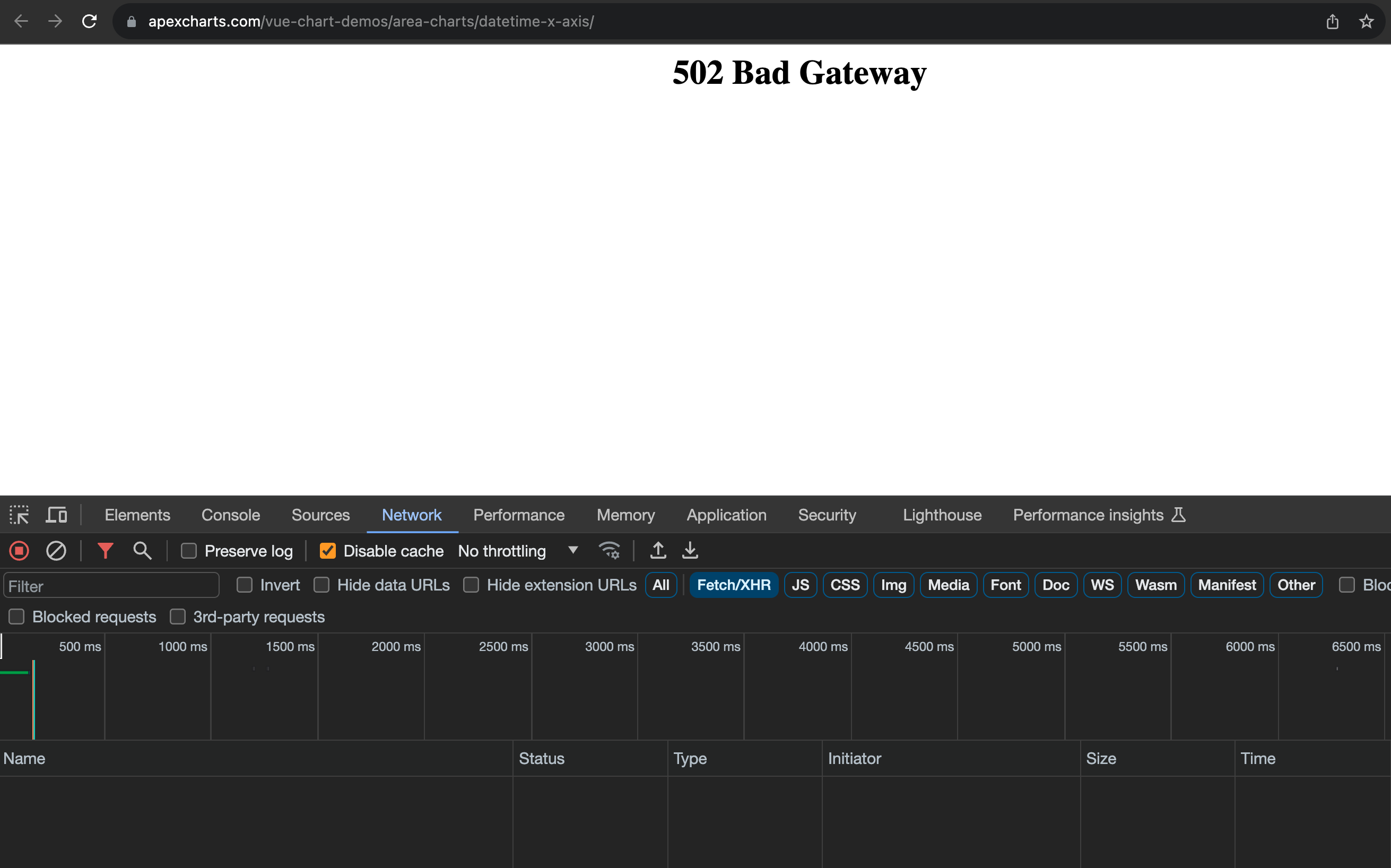Open network conditions settings
This screenshot has width=1391, height=868.
coord(610,551)
